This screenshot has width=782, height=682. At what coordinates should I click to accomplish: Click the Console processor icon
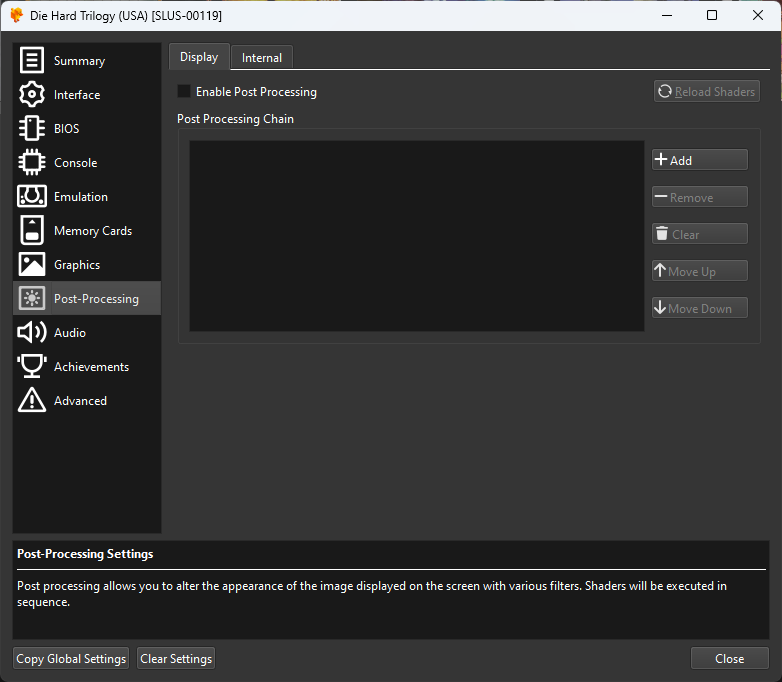pyautogui.click(x=32, y=162)
